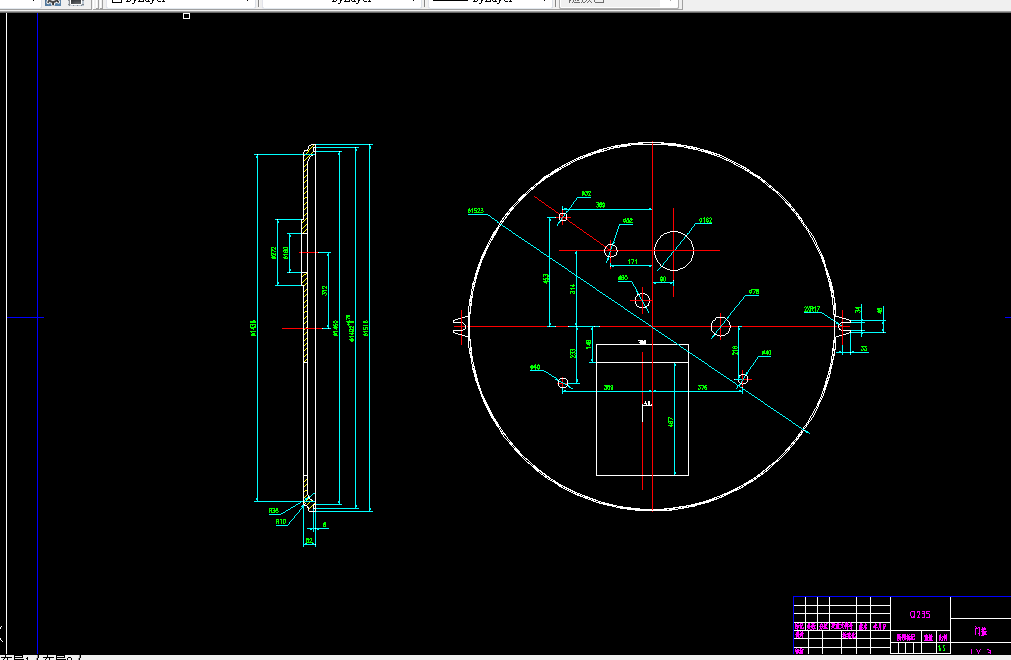Click the φ1523 diameter label

point(476,211)
